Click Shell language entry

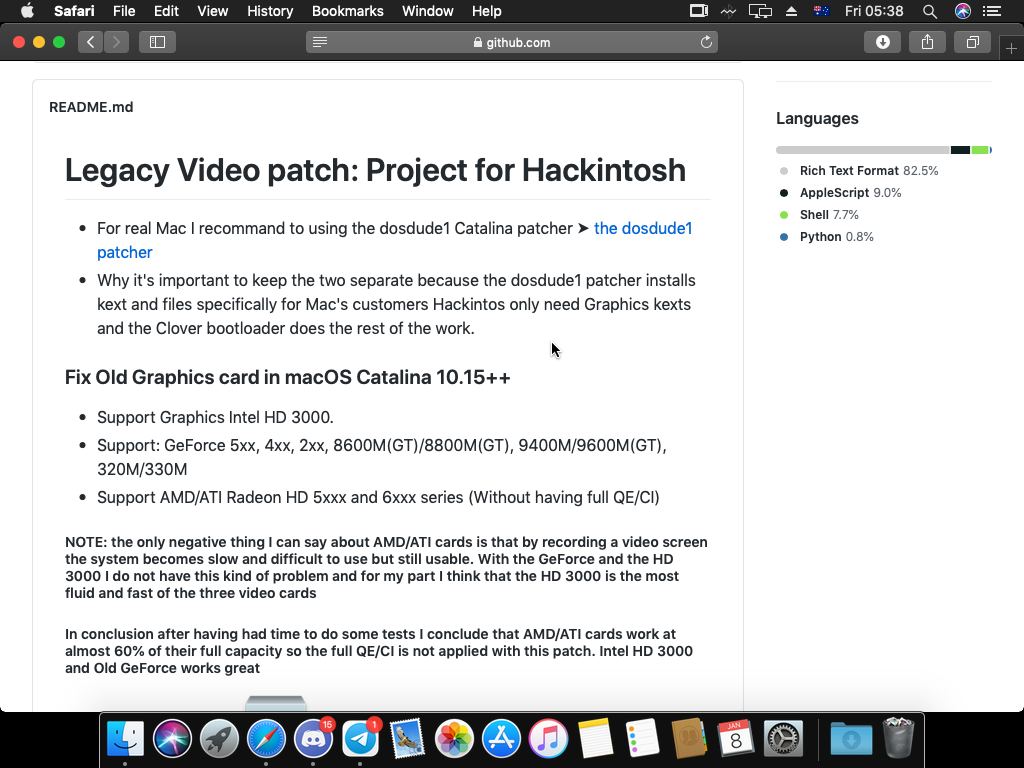tap(820, 215)
